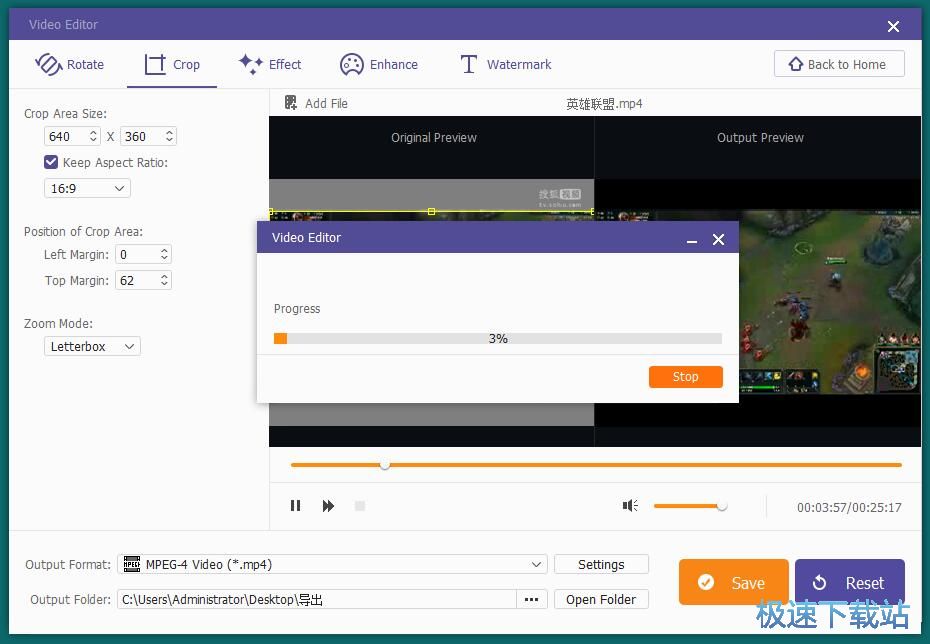Open the Output Format dropdown

pos(332,565)
